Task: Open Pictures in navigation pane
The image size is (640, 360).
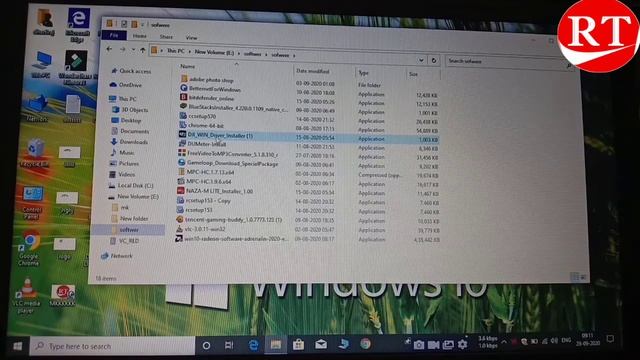Action: click(x=124, y=163)
